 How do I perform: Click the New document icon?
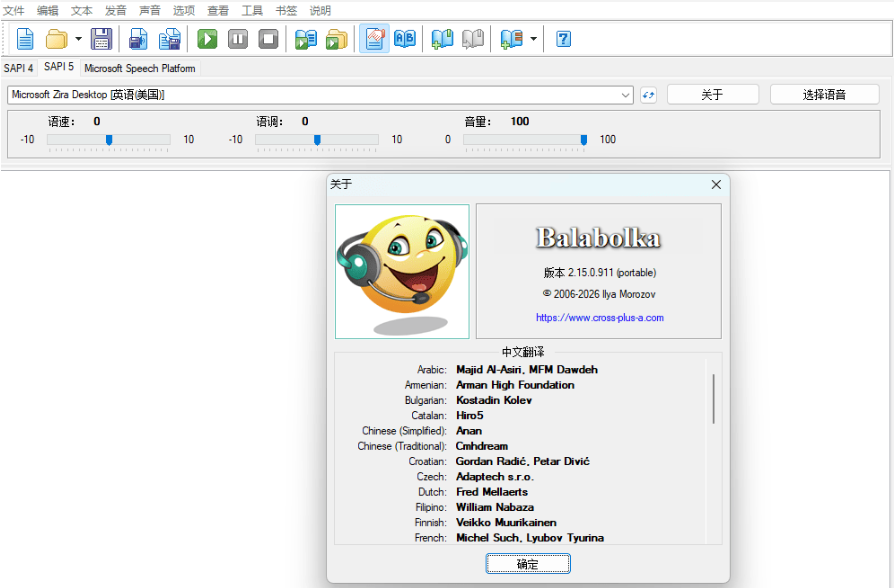tap(25, 39)
